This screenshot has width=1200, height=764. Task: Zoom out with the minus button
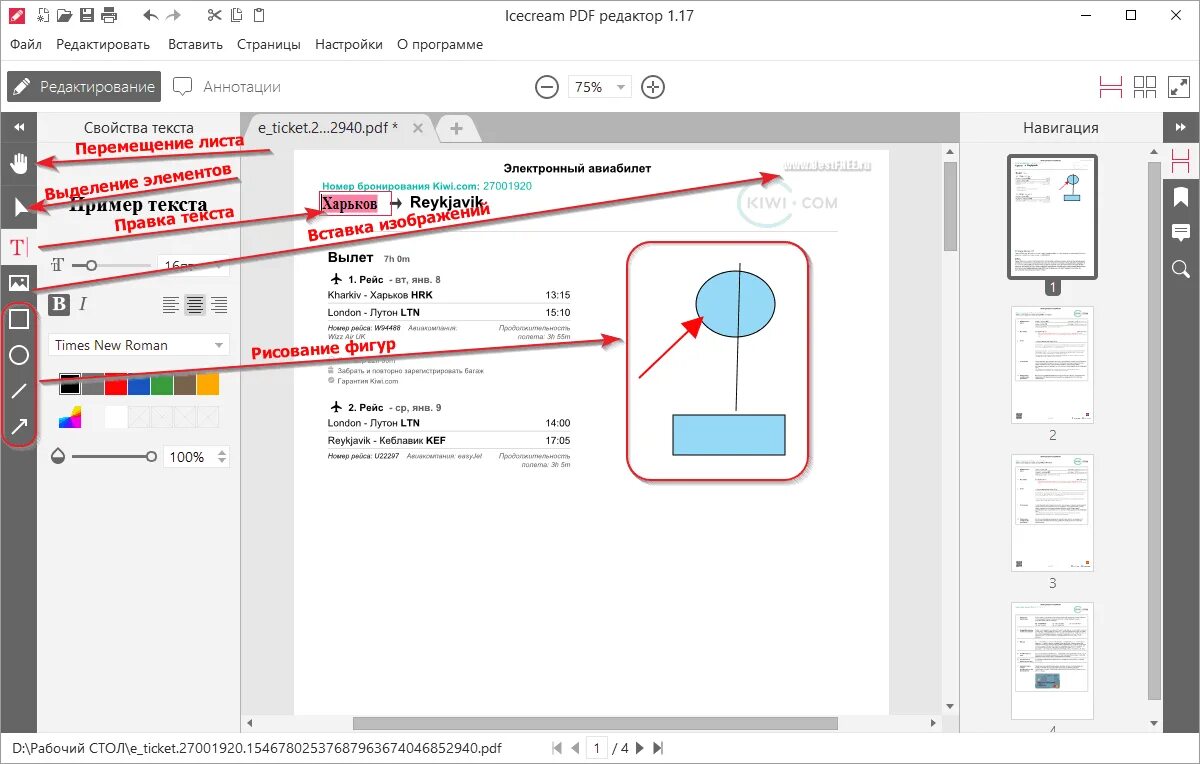click(546, 87)
